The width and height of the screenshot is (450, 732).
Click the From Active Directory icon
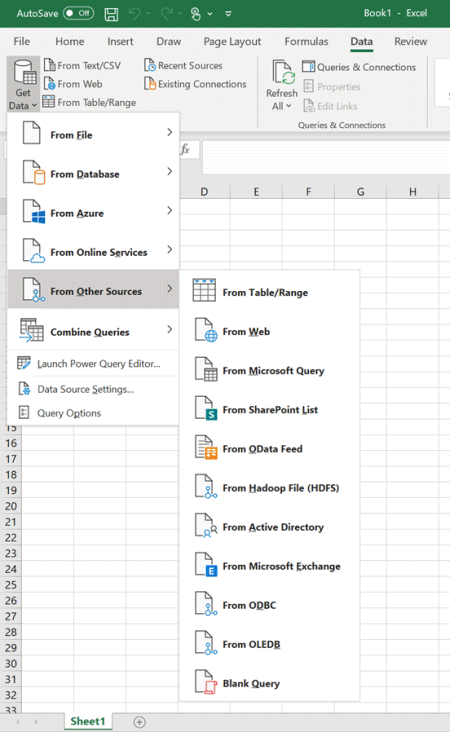[x=206, y=526]
